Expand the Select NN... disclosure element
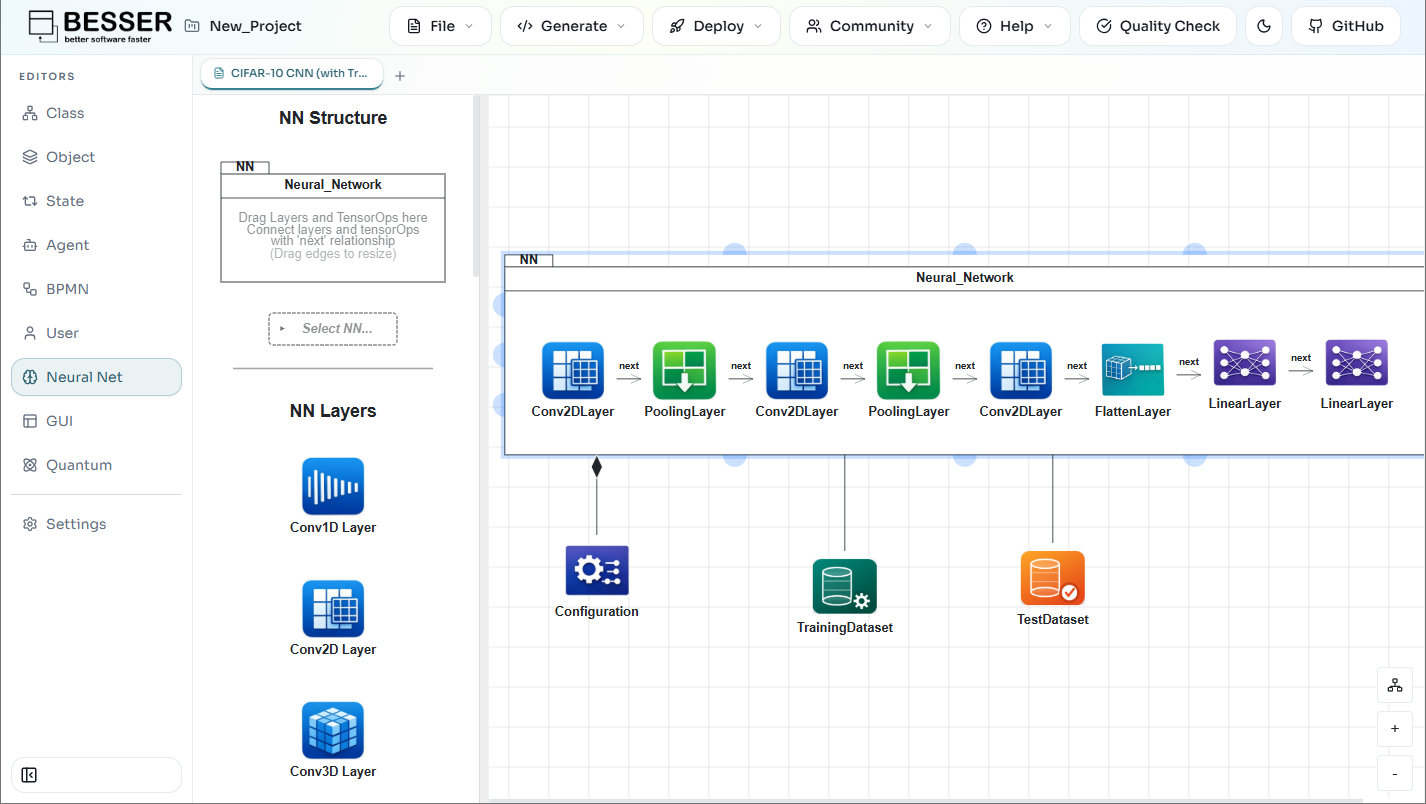 click(333, 329)
